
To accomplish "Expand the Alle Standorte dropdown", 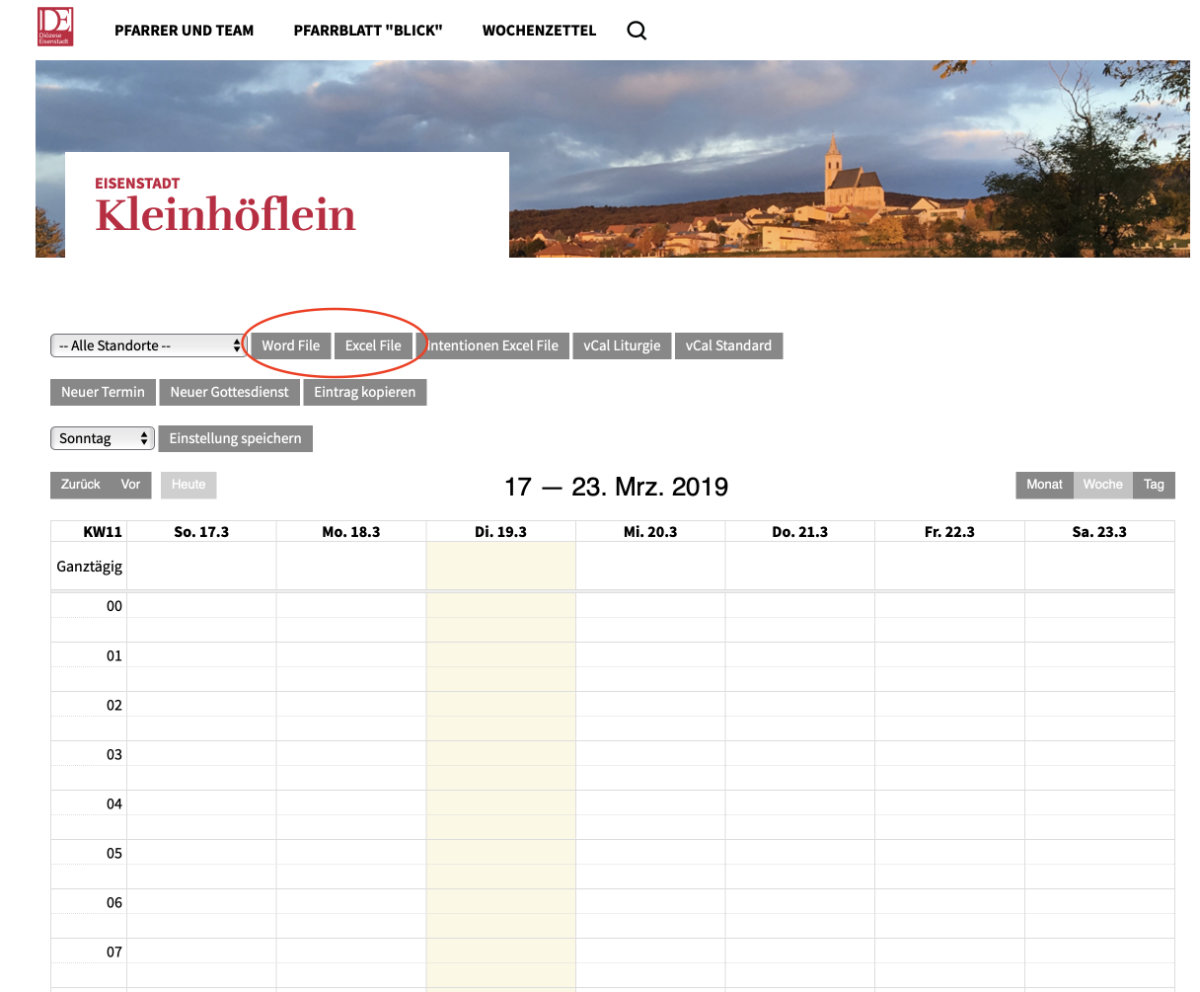I will pyautogui.click(x=147, y=345).
